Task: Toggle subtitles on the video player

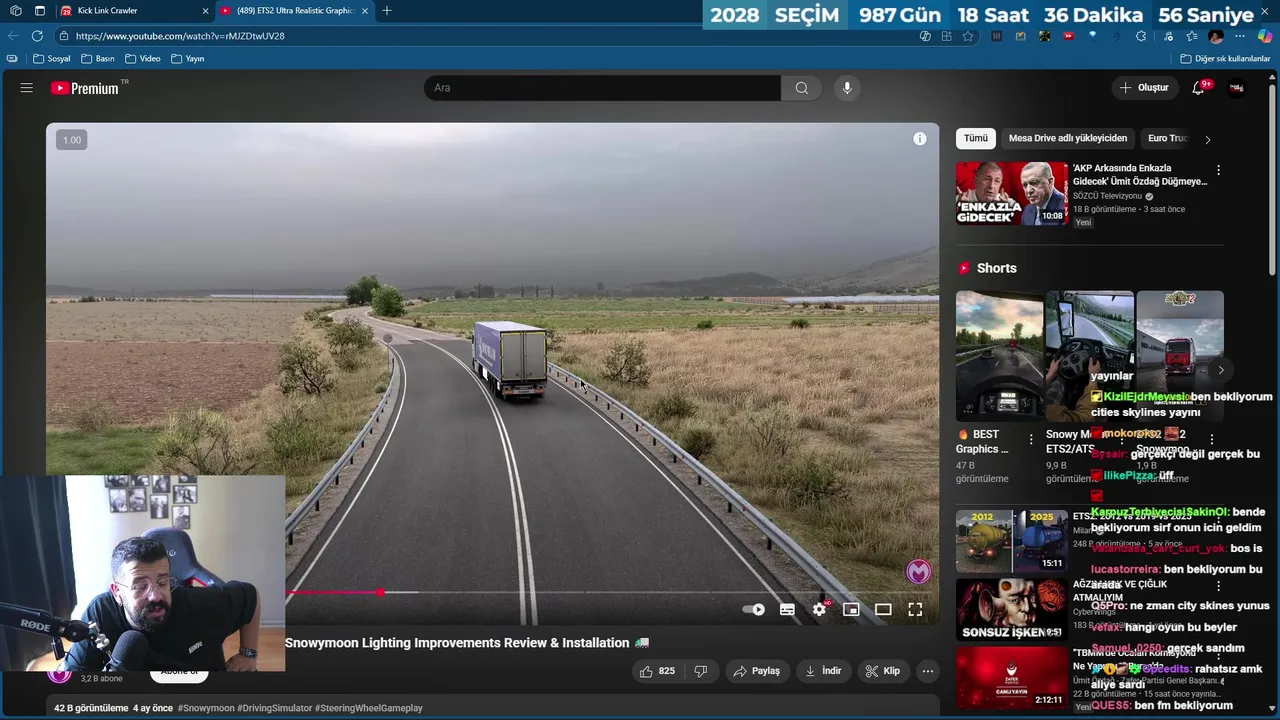Action: click(x=787, y=609)
